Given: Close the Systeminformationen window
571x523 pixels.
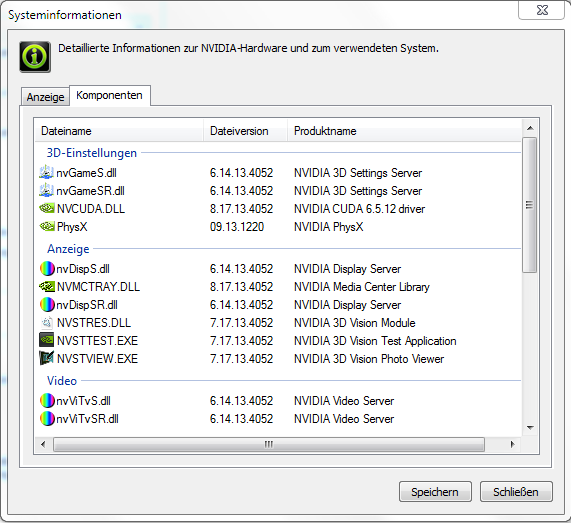Looking at the screenshot, I should [542, 10].
